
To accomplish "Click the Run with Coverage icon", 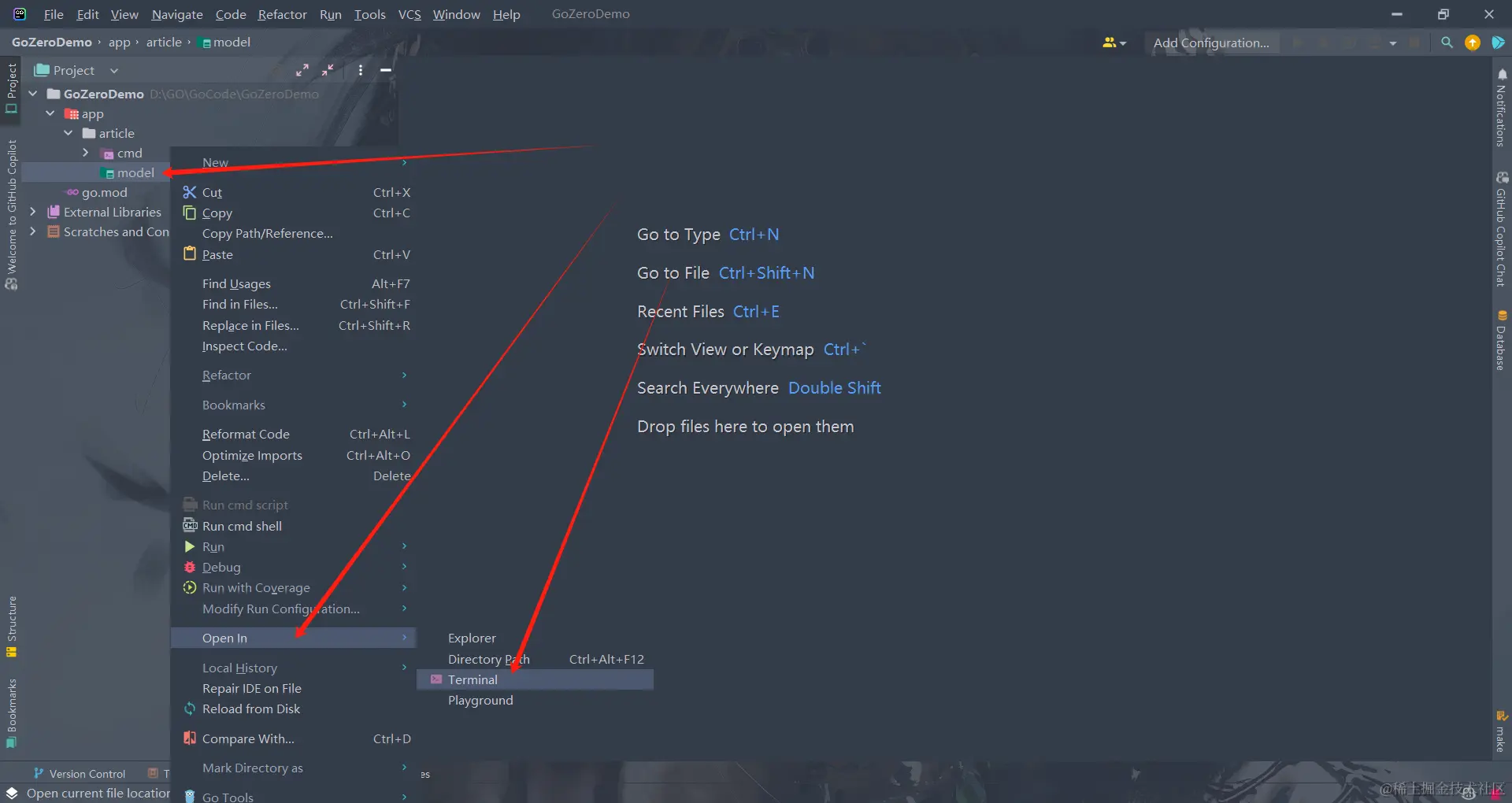I will (189, 587).
